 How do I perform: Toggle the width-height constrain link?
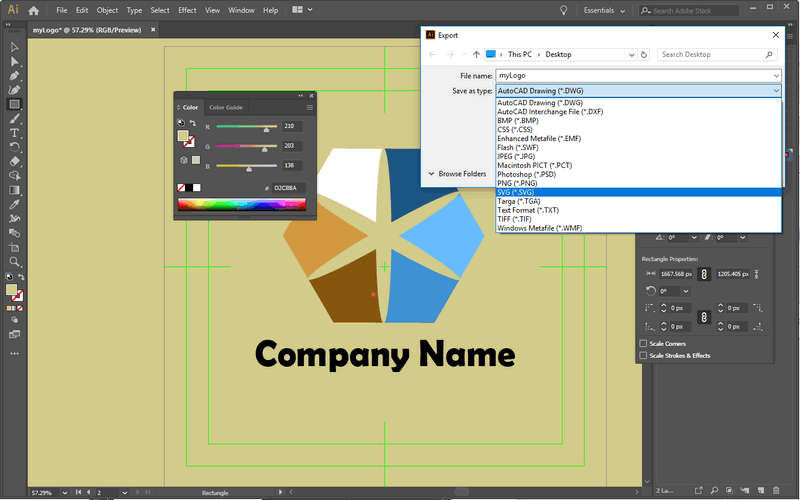tap(703, 273)
